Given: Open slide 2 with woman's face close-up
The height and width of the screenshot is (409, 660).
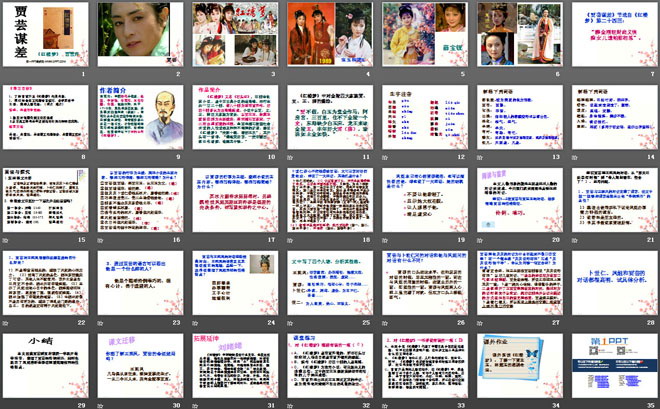Looking at the screenshot, I should [x=140, y=35].
